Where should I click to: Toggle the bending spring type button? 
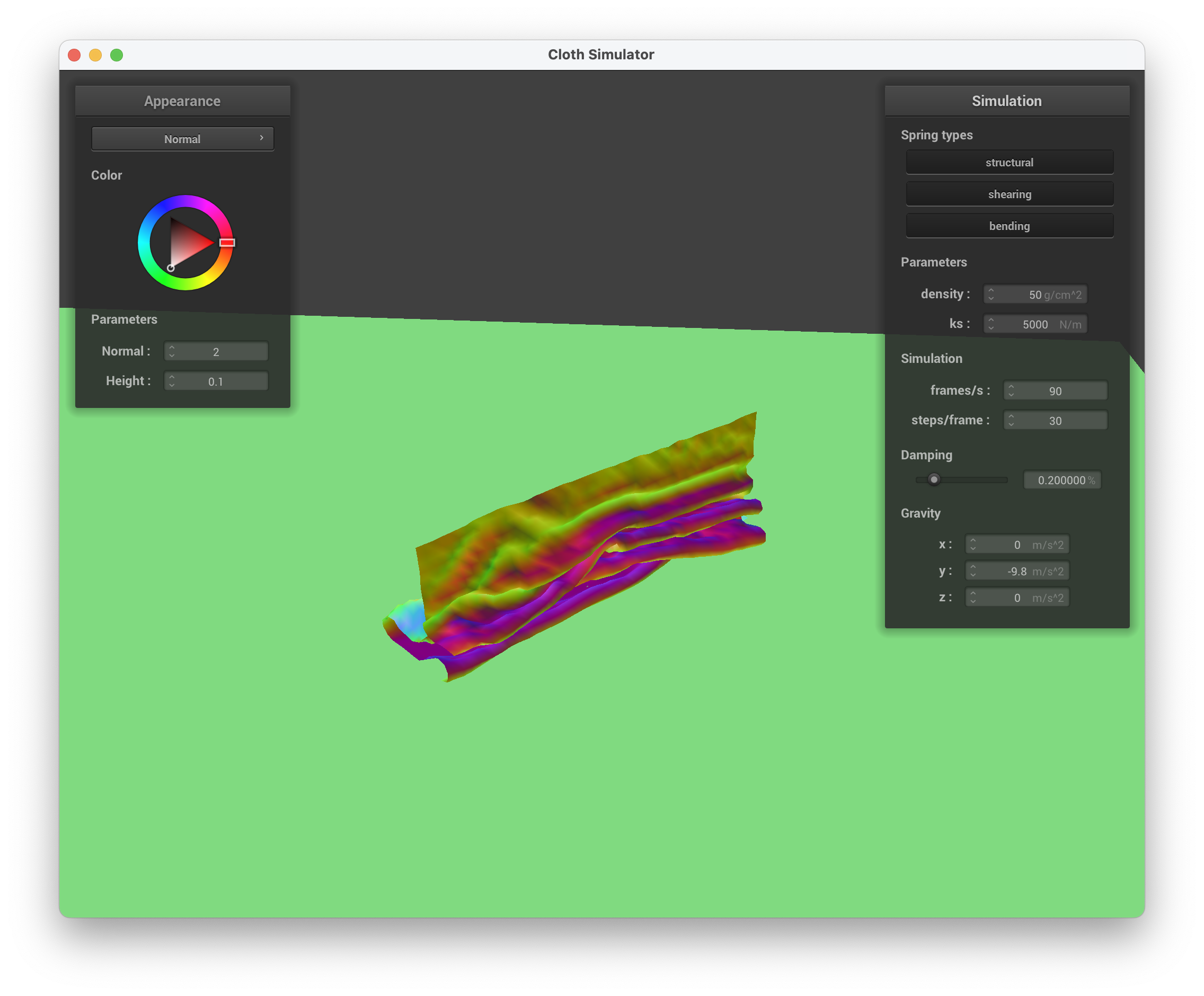point(1009,226)
